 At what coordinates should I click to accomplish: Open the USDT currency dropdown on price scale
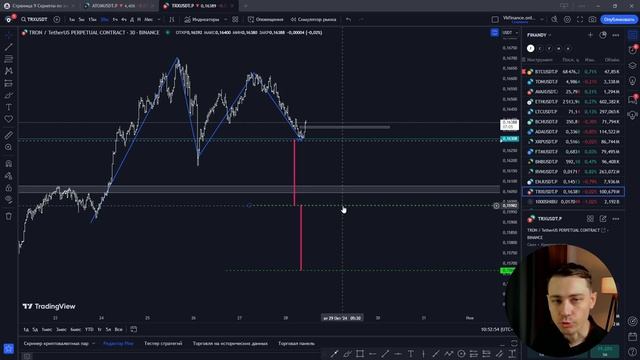(x=510, y=33)
